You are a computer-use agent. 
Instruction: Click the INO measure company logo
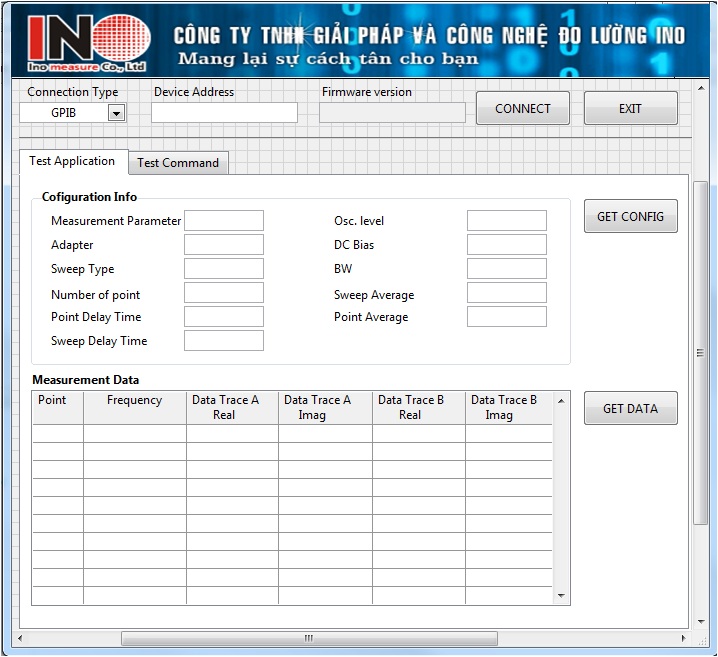coord(89,44)
